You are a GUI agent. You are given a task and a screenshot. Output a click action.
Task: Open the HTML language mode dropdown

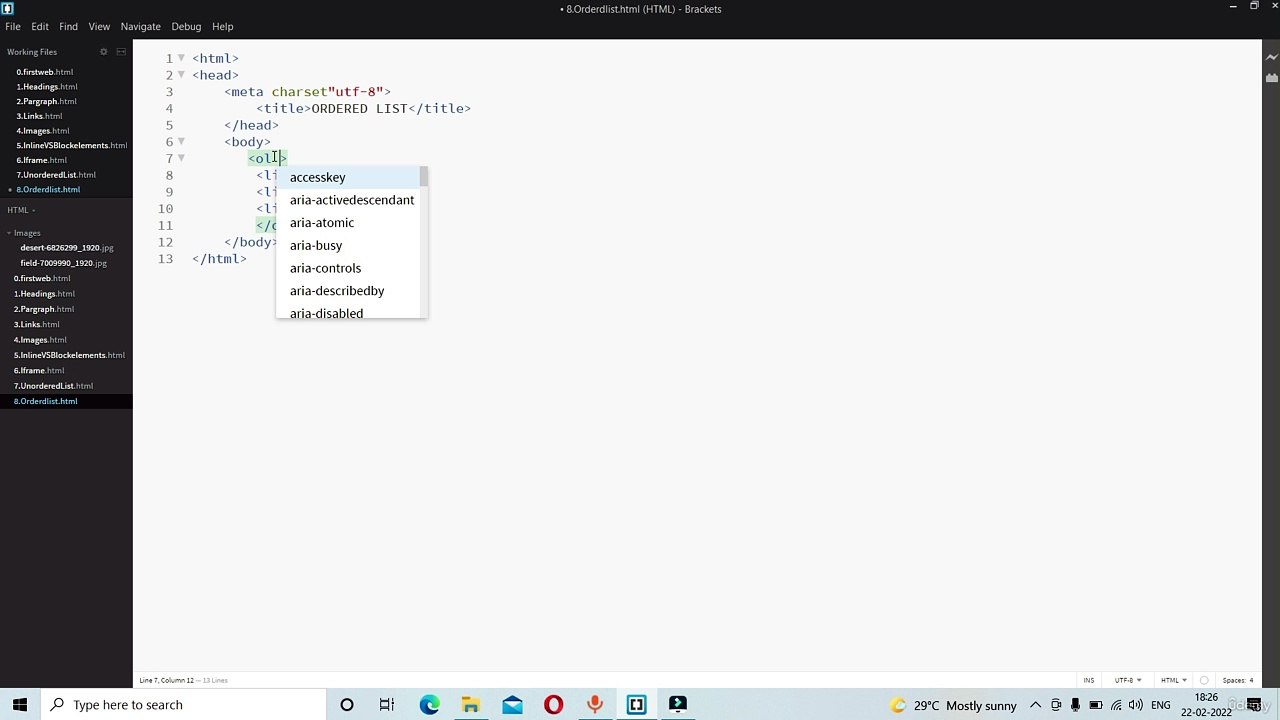tap(1173, 680)
